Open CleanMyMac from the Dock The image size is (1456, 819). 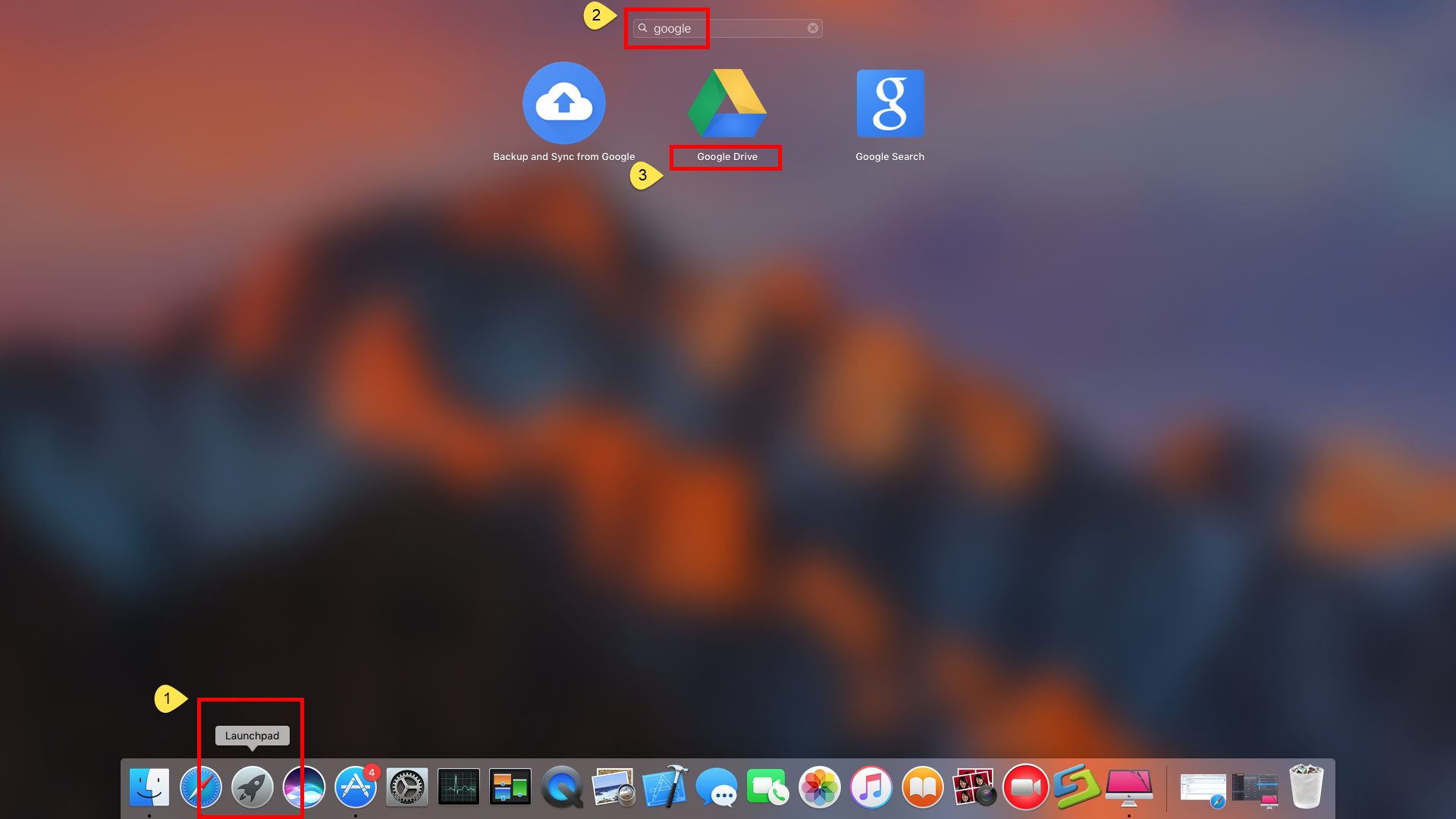(1078, 787)
